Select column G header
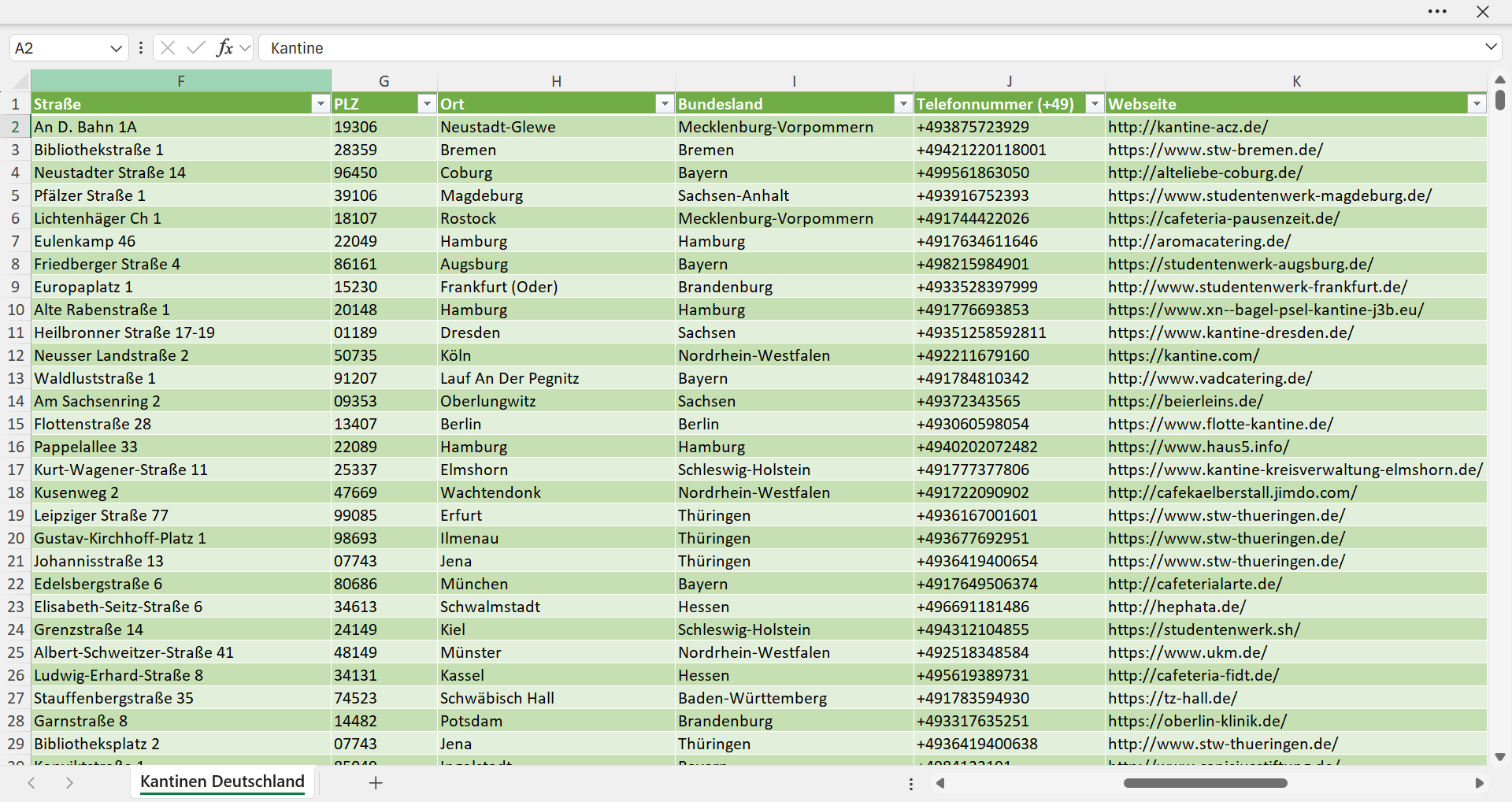The width and height of the screenshot is (1512, 802). click(384, 81)
